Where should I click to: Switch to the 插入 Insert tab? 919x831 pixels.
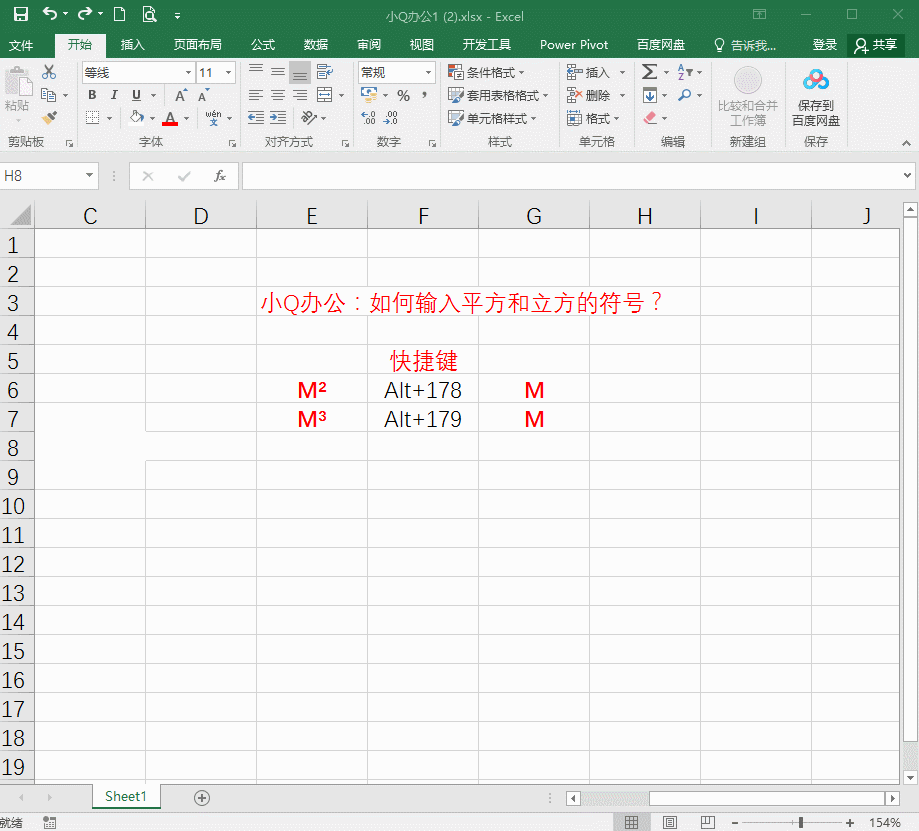coord(132,45)
